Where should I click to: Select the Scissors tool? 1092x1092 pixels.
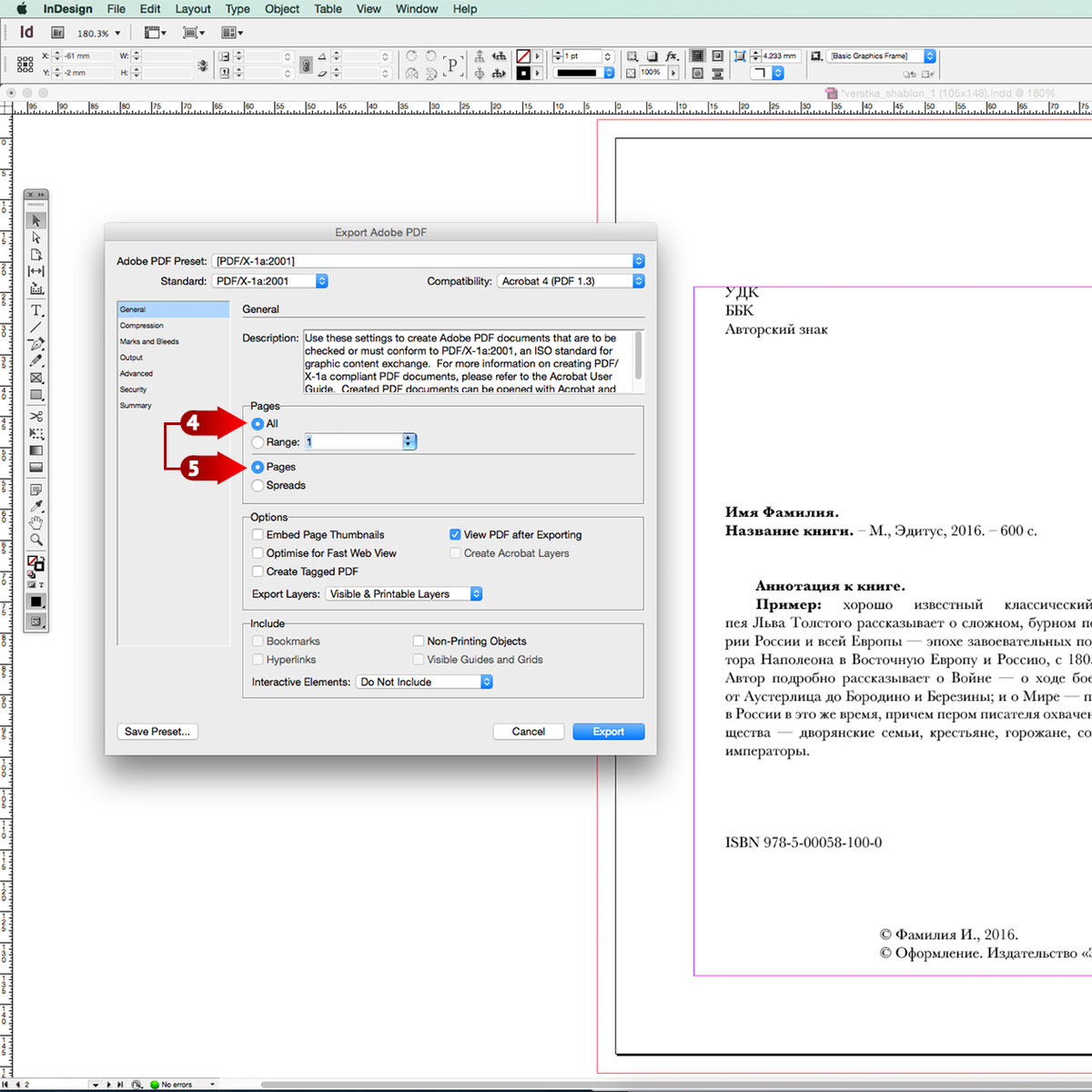click(36, 417)
